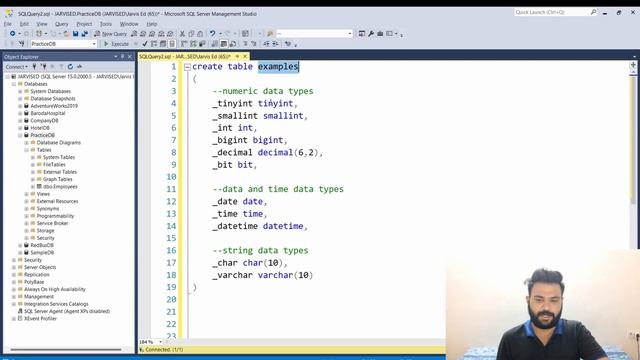
Task: Click the Paste clipboard icon
Action: point(200,34)
